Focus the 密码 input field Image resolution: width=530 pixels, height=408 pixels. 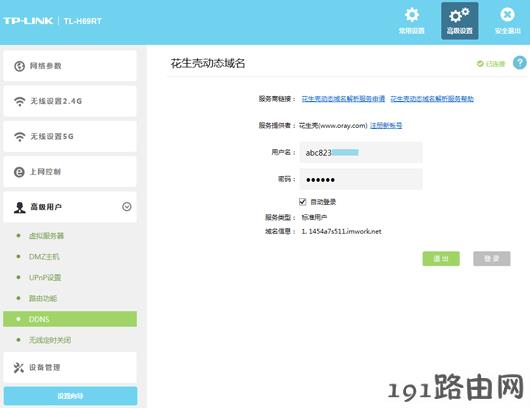click(x=361, y=179)
